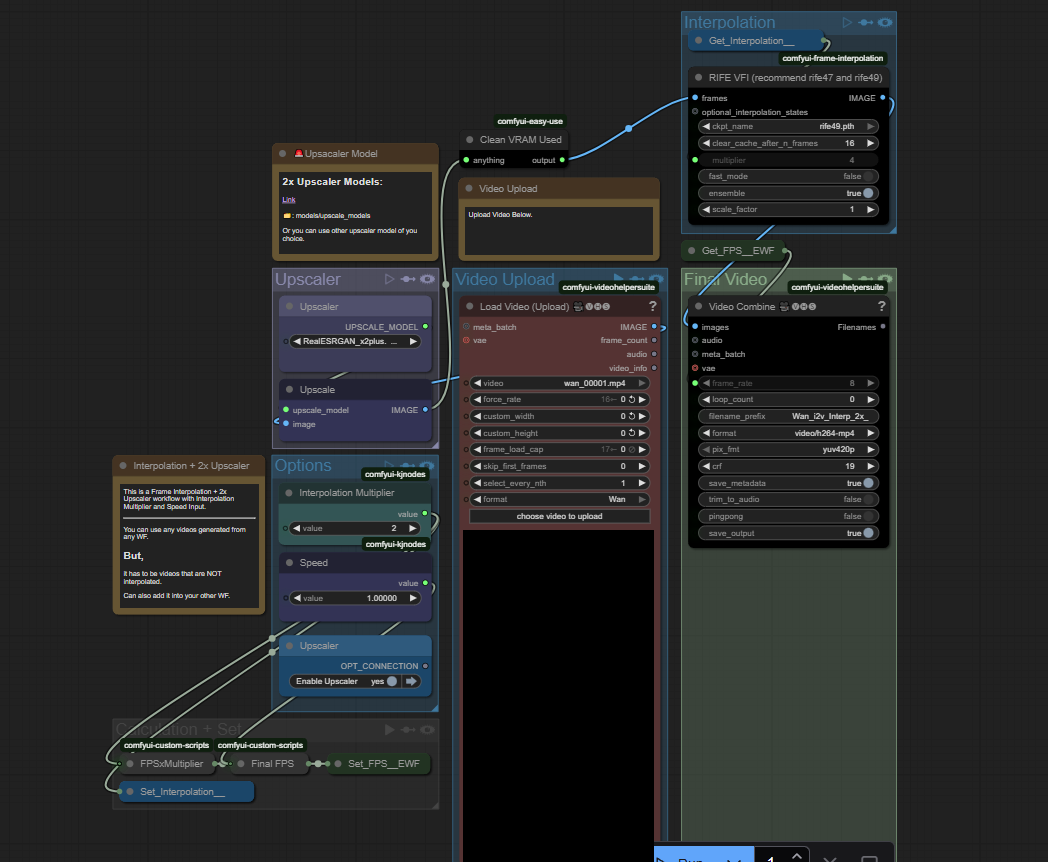Click the reset icon on the custom_width widget
This screenshot has height=862, width=1048.
pyautogui.click(x=632, y=416)
